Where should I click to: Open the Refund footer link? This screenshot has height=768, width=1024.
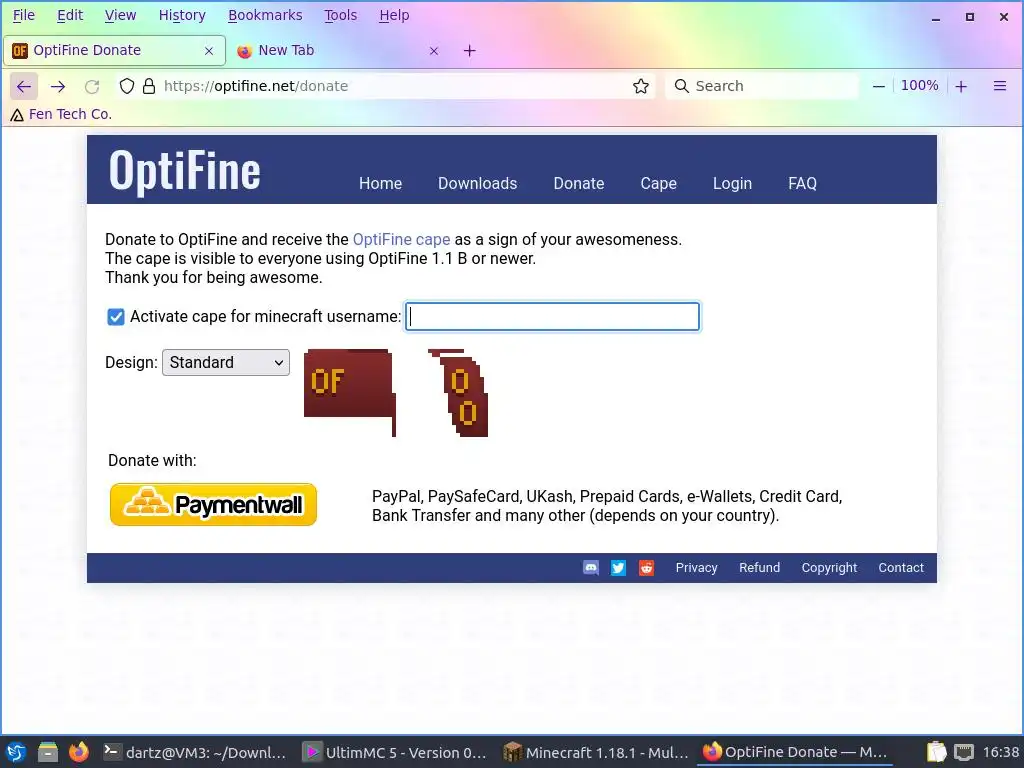[x=760, y=568]
